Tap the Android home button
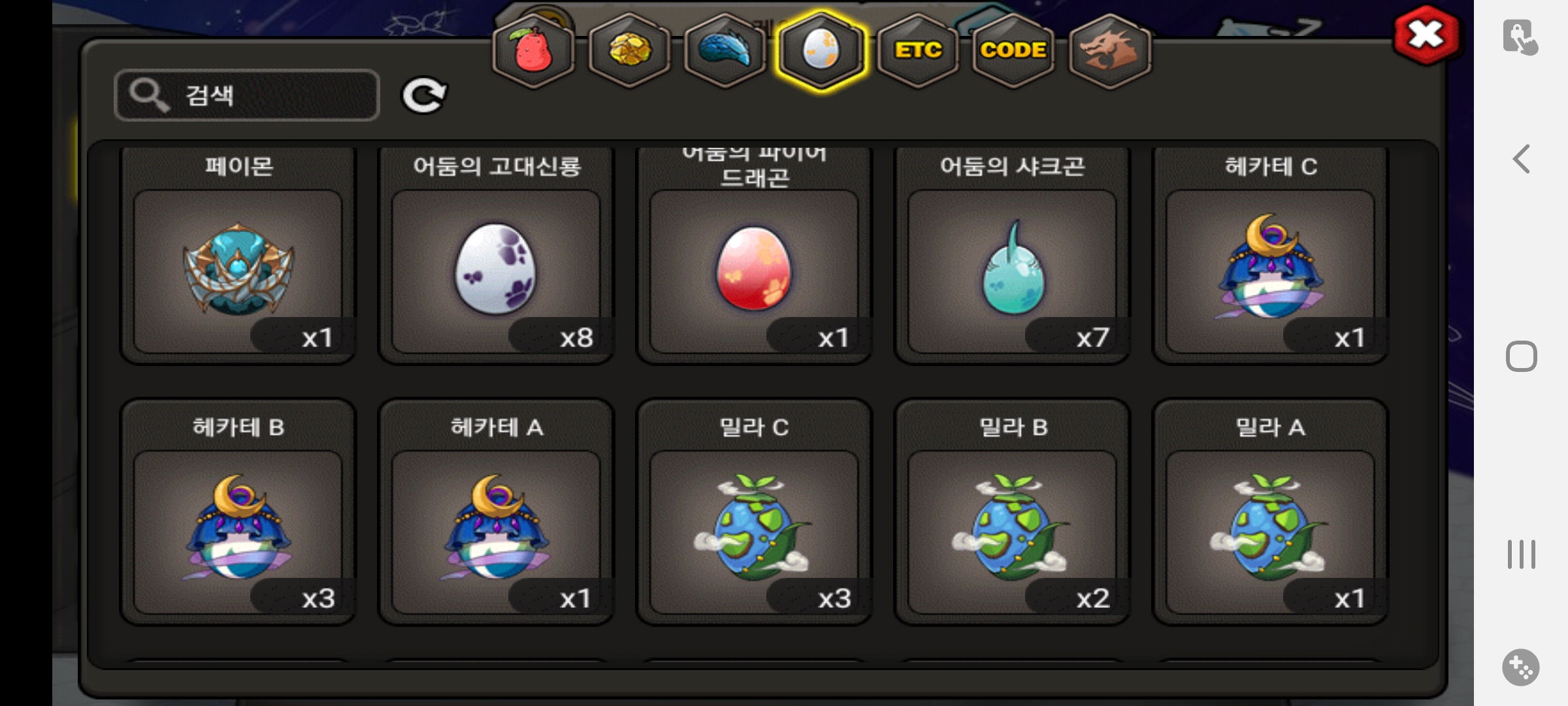This screenshot has width=1568, height=706. click(x=1522, y=356)
